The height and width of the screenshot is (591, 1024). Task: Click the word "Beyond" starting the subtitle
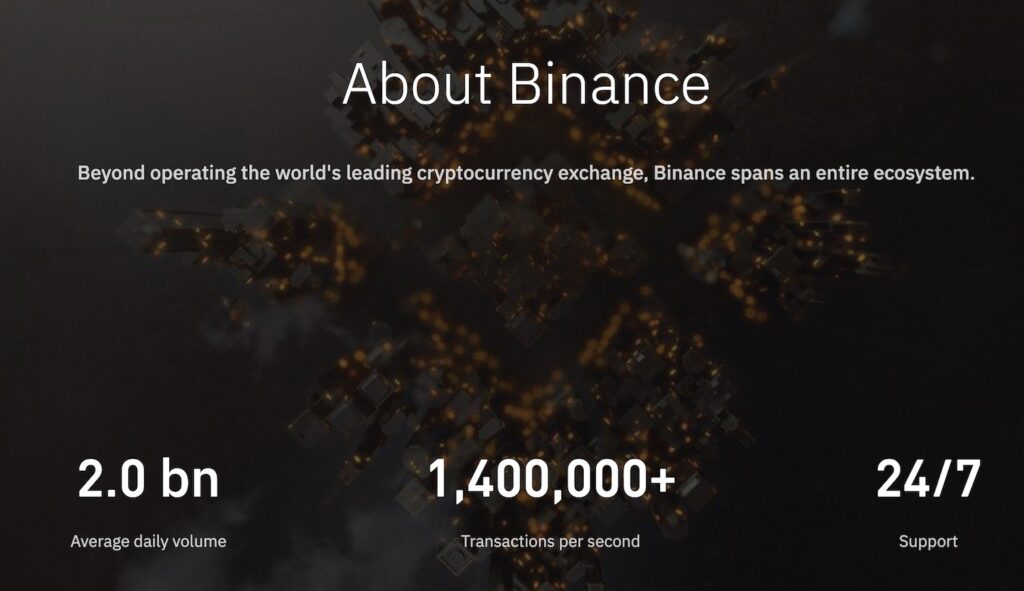click(x=107, y=173)
